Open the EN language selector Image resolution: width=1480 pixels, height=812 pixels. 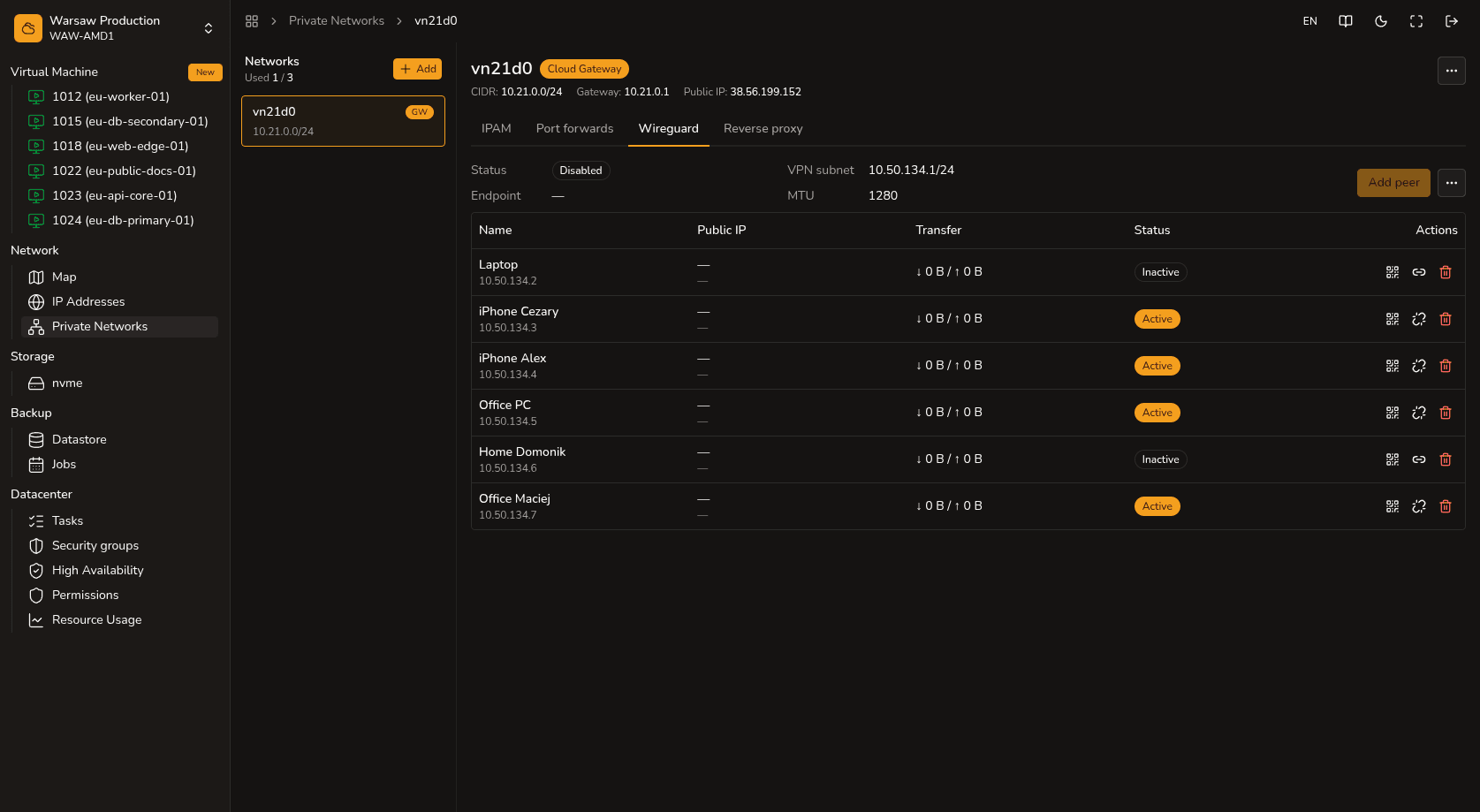tap(1310, 21)
